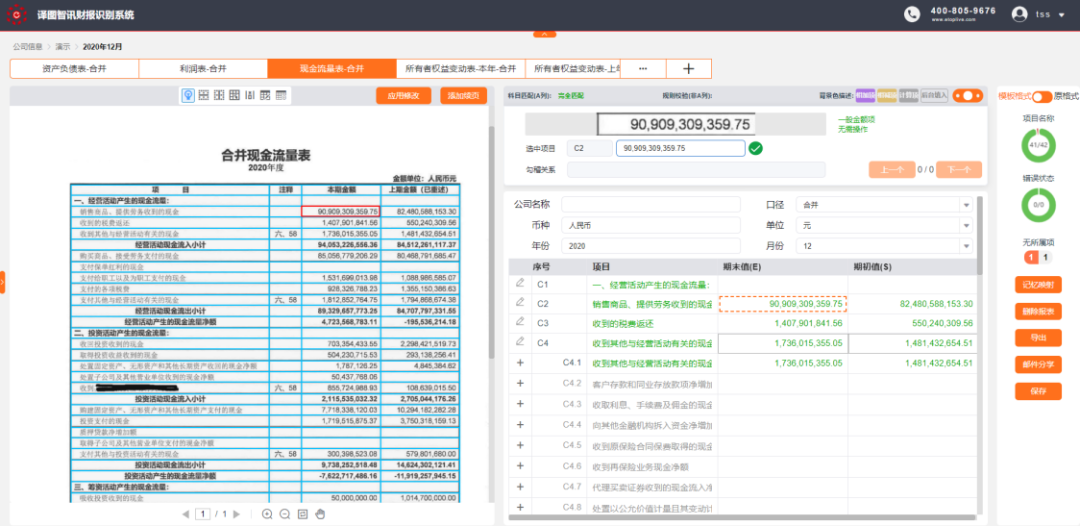Viewport: 1080px width, 526px height.
Task: Click cell 1,407,901,841.56 in right table
Action: click(x=782, y=323)
